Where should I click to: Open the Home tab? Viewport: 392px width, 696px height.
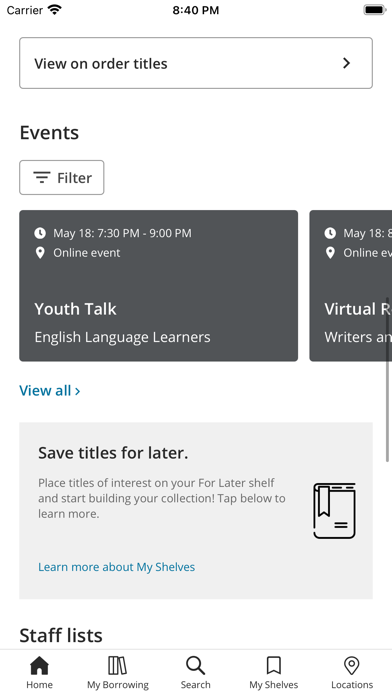40,672
